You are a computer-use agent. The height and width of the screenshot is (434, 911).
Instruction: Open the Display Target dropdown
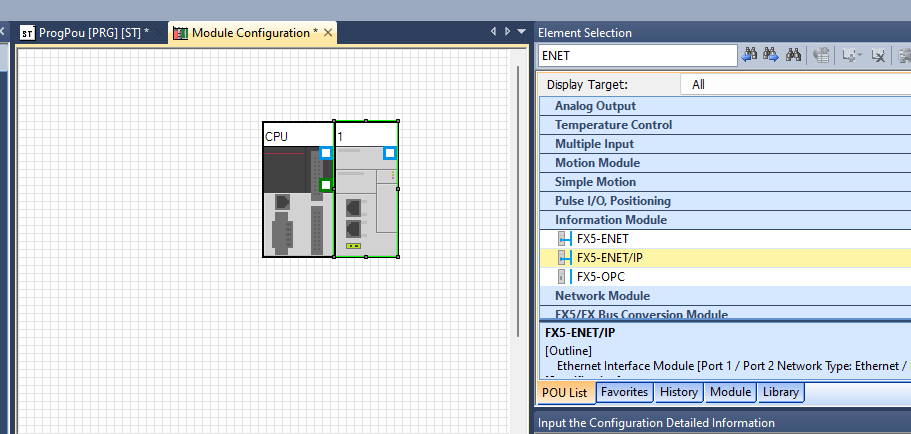click(795, 85)
